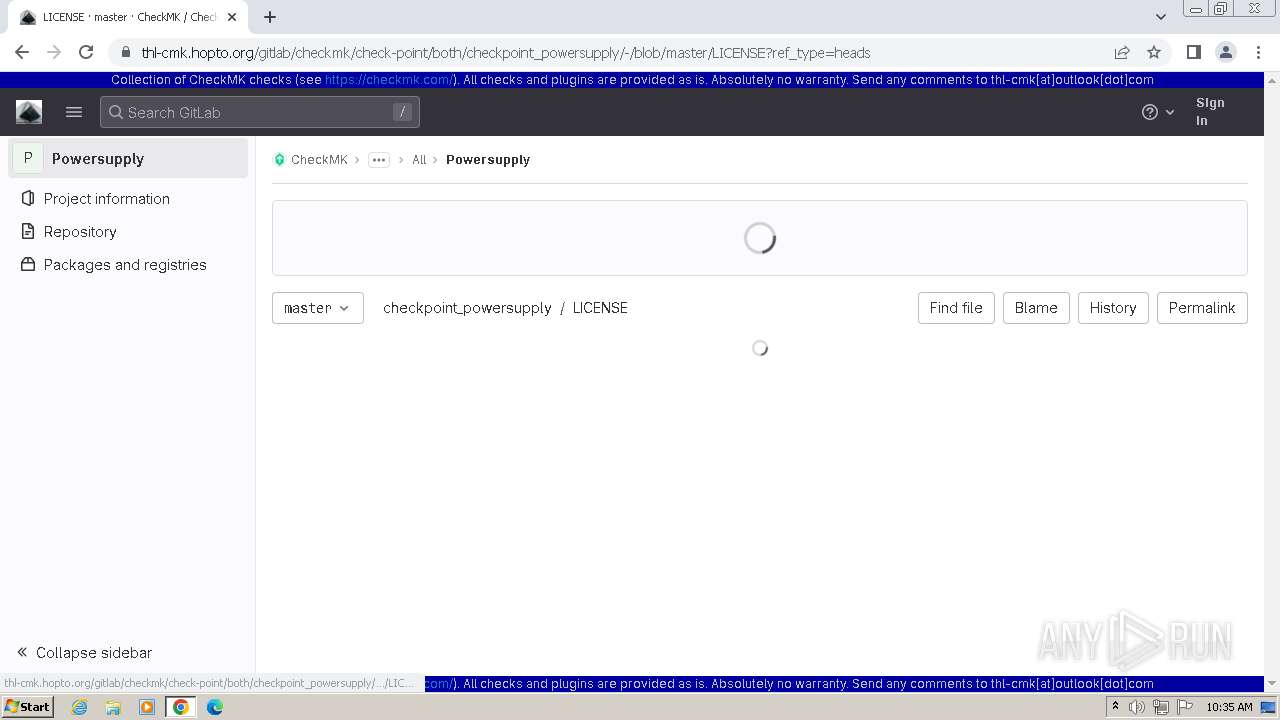Click the volume speaker tray icon
This screenshot has width=1280, height=720.
click(x=1137, y=707)
